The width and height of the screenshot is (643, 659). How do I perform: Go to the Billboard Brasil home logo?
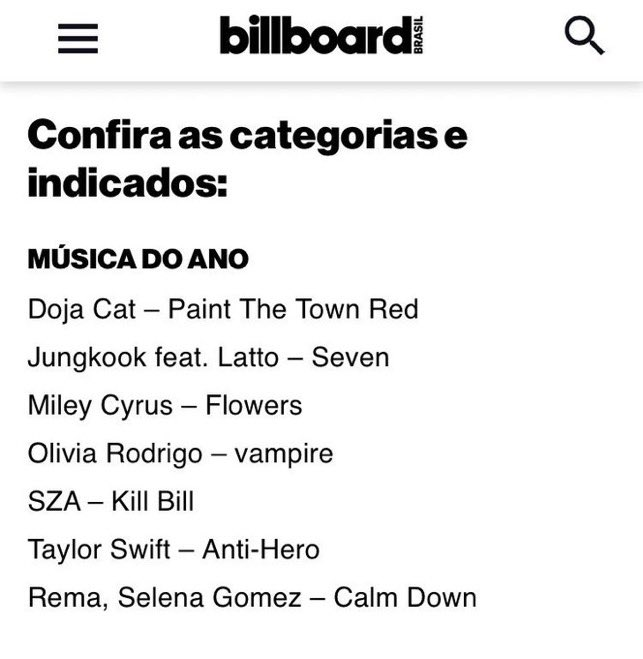pyautogui.click(x=322, y=35)
